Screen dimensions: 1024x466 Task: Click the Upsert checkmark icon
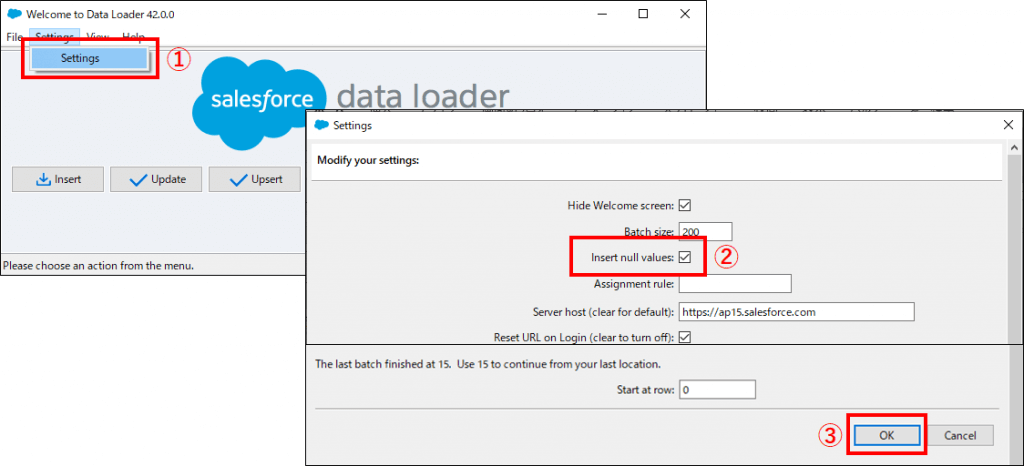[238, 180]
